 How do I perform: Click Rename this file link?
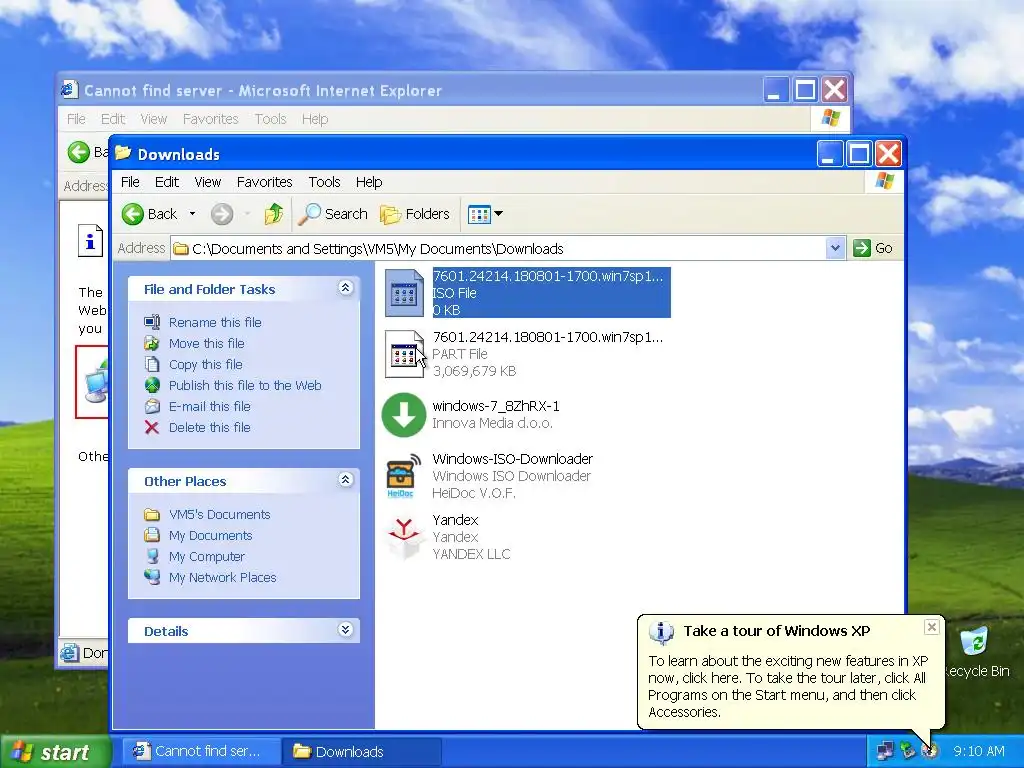coord(215,323)
